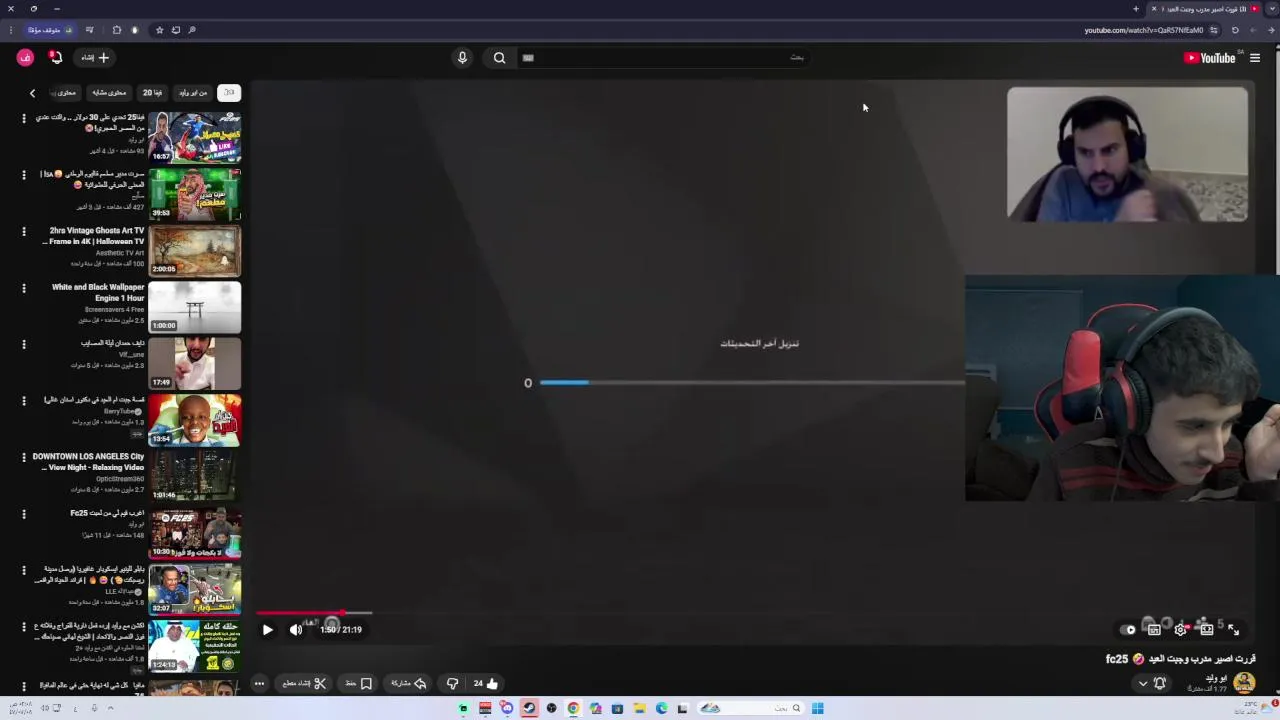Submit search with the magnifier button
The height and width of the screenshot is (720, 1280).
click(499, 58)
